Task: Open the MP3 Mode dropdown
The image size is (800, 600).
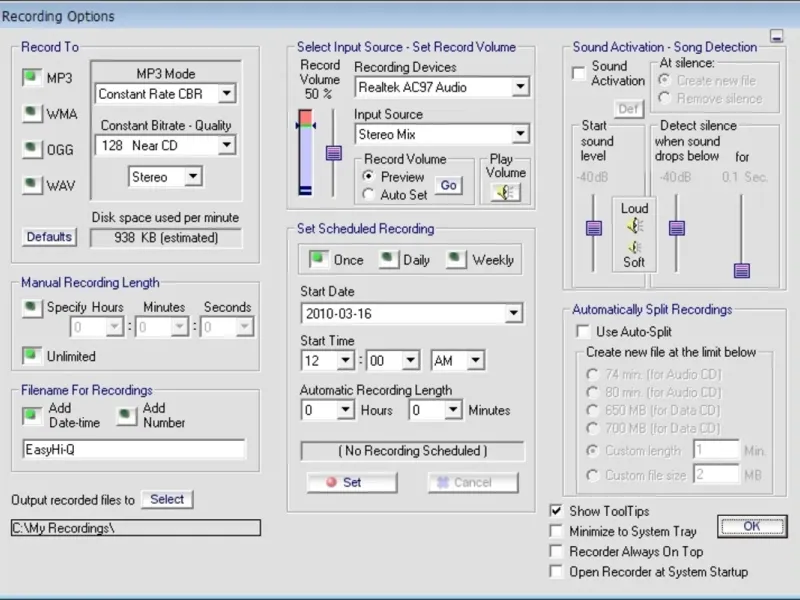Action: 227,94
